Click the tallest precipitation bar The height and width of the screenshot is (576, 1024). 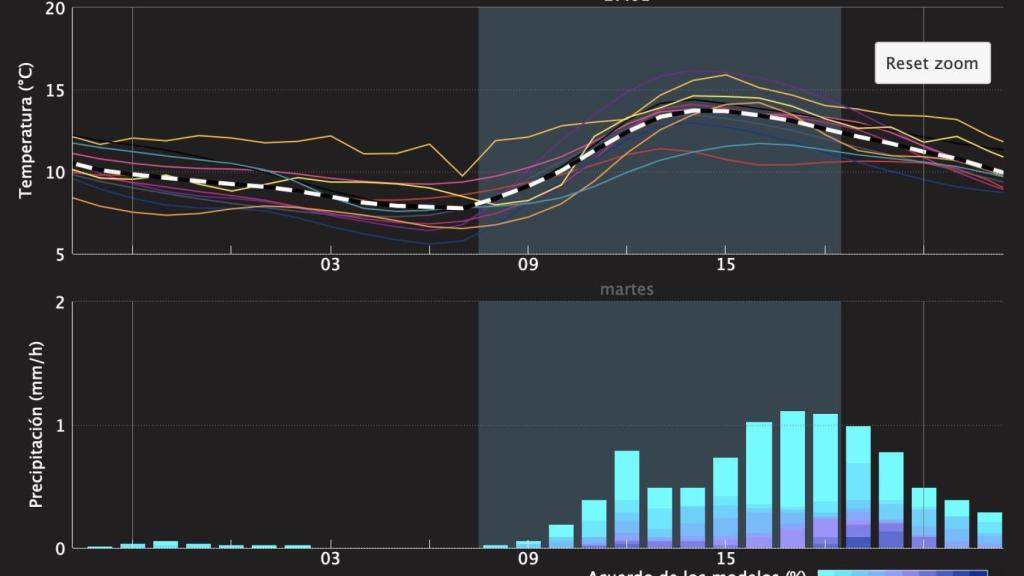pos(792,479)
